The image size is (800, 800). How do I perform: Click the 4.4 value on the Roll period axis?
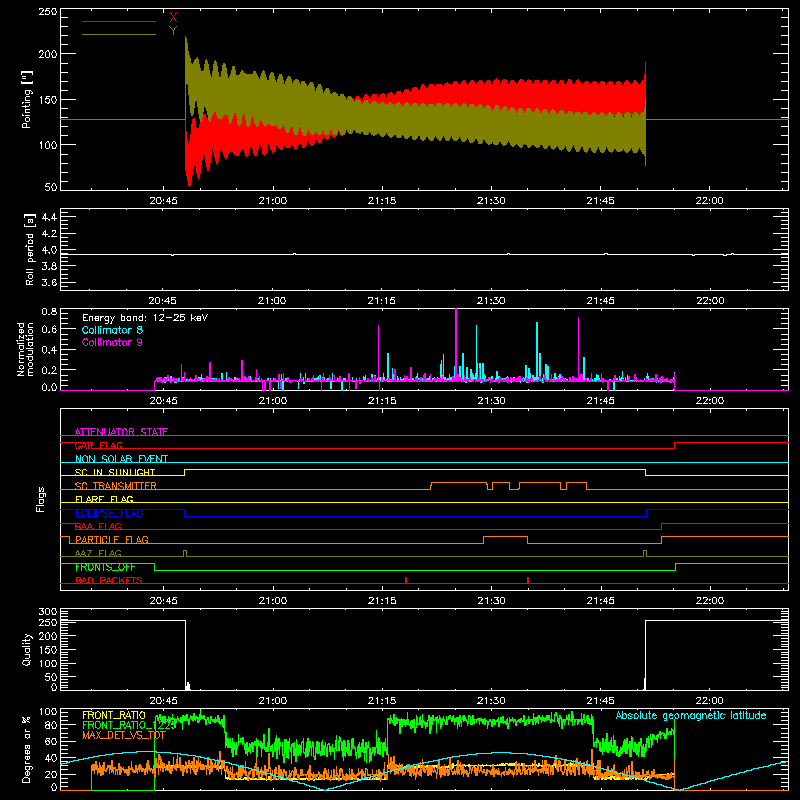[x=49, y=217]
